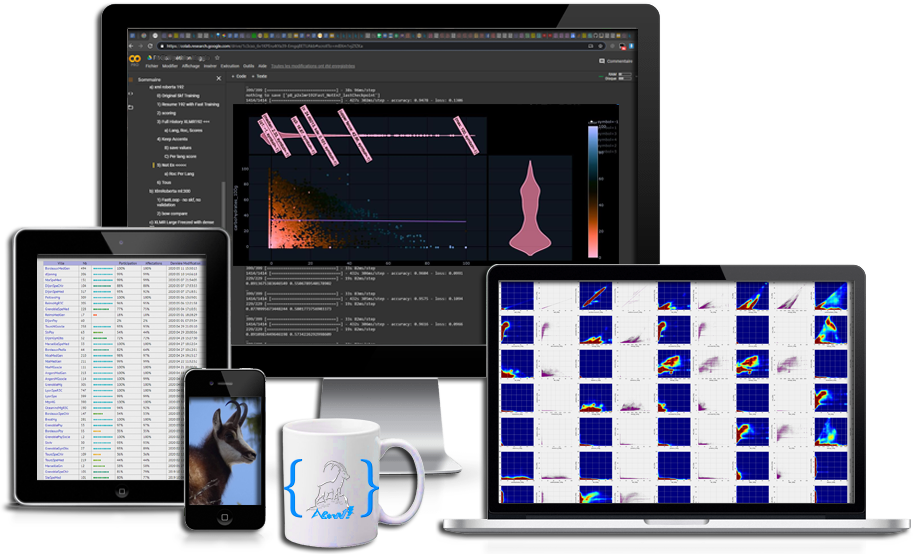Select '4) Keep Accents' in the outline
The height and width of the screenshot is (554, 914).
[x=172, y=137]
